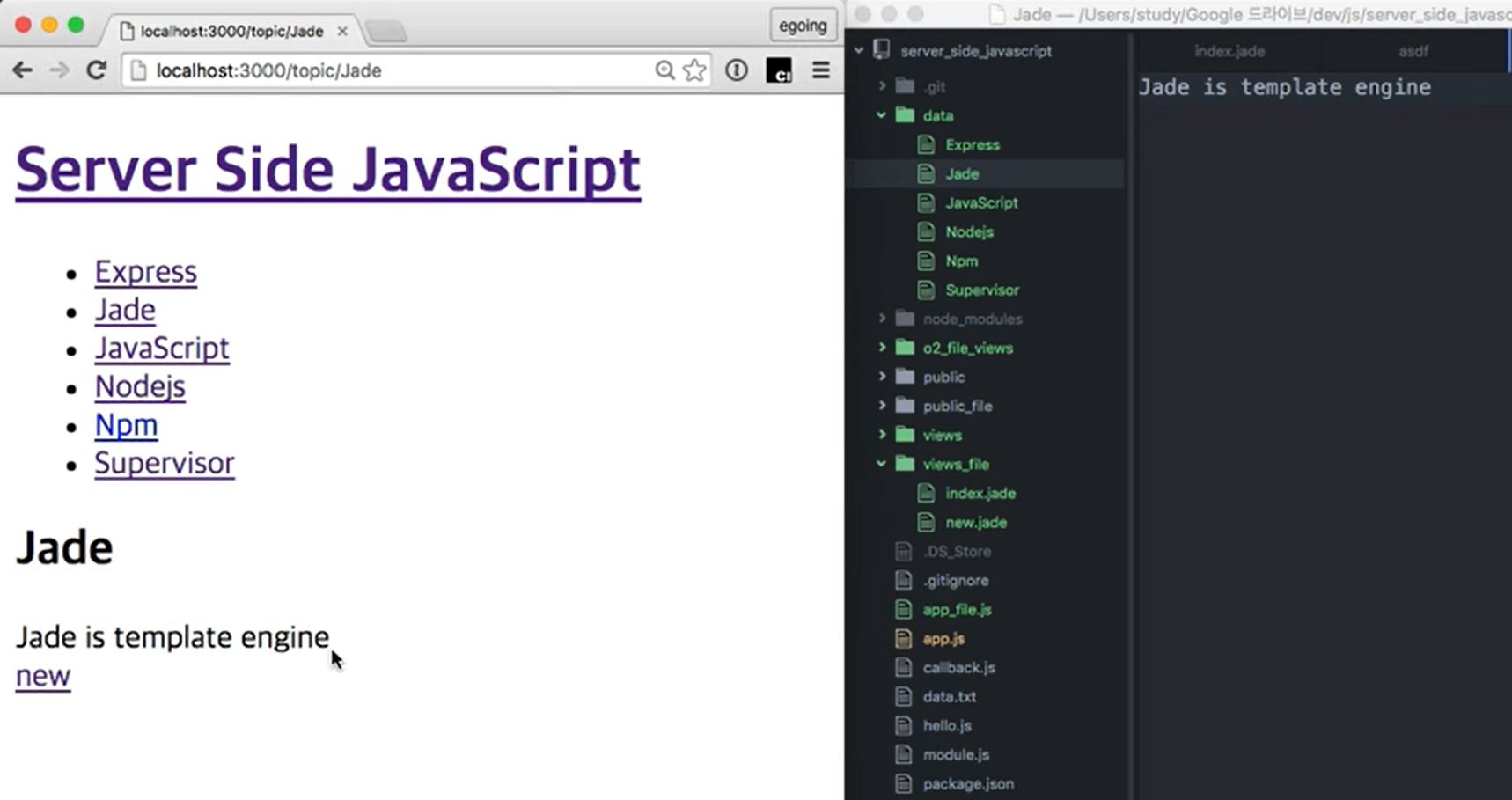Select the Jade file in tree

tap(962, 173)
